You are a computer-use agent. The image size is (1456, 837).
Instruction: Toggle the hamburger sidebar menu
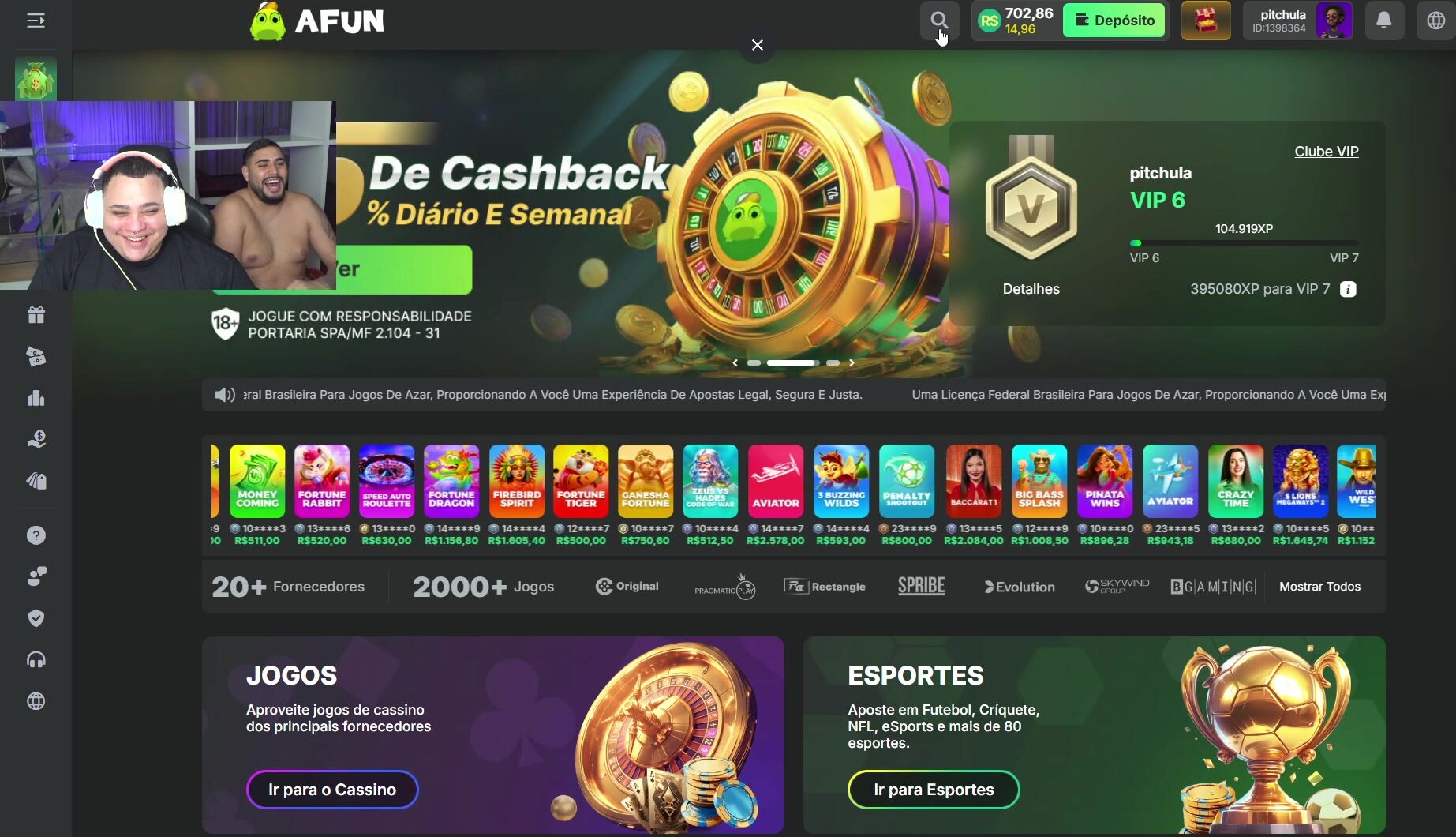tap(36, 21)
